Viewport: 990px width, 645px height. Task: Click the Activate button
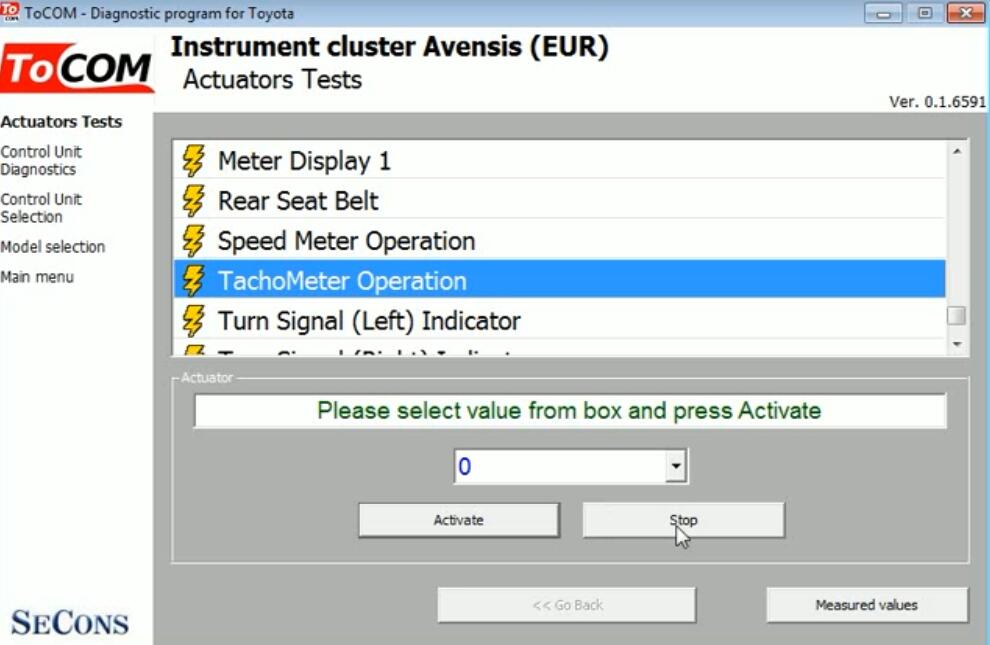tap(458, 520)
